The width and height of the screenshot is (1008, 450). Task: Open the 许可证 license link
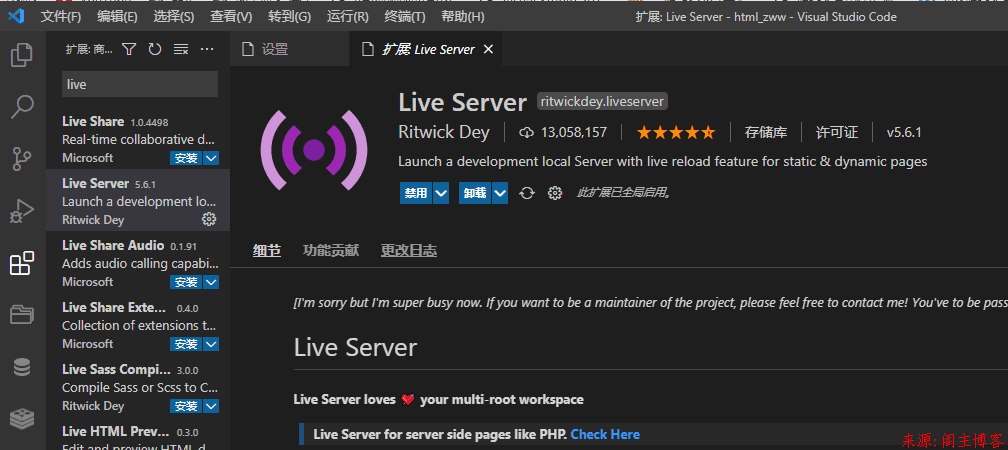coord(837,132)
